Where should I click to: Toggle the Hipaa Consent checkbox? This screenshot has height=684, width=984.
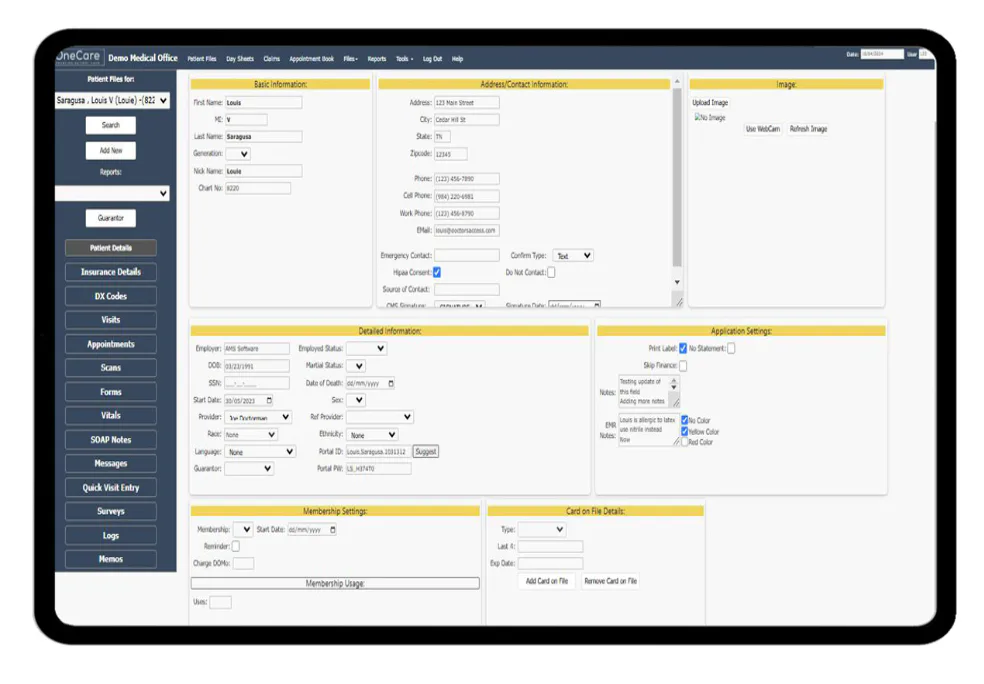[x=437, y=272]
